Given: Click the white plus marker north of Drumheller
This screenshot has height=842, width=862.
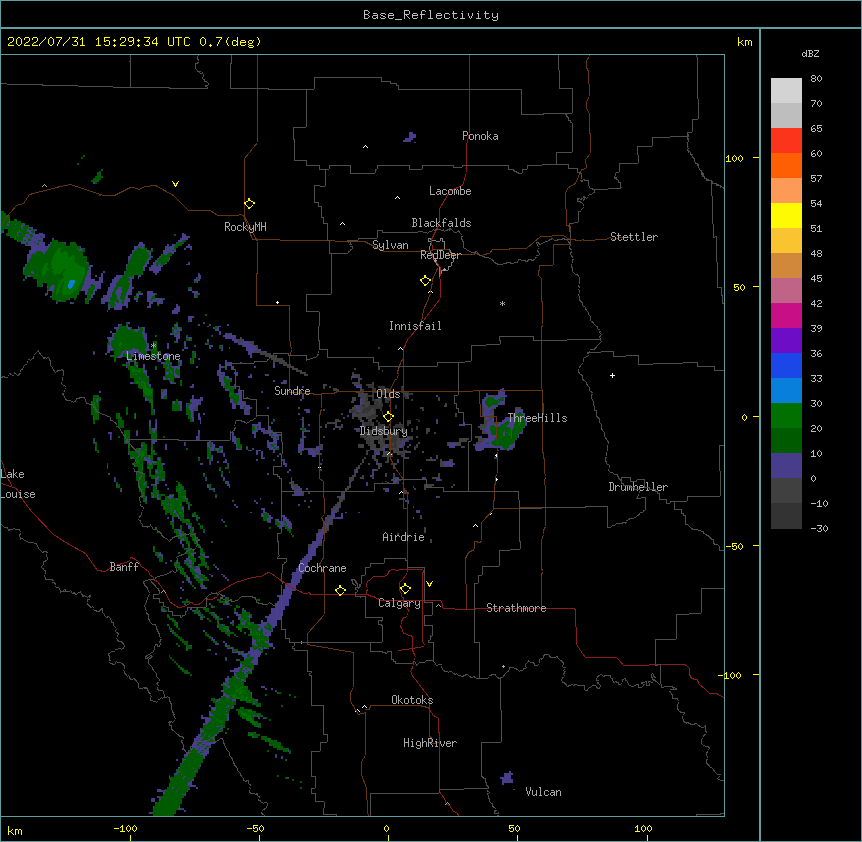Looking at the screenshot, I should tap(612, 375).
